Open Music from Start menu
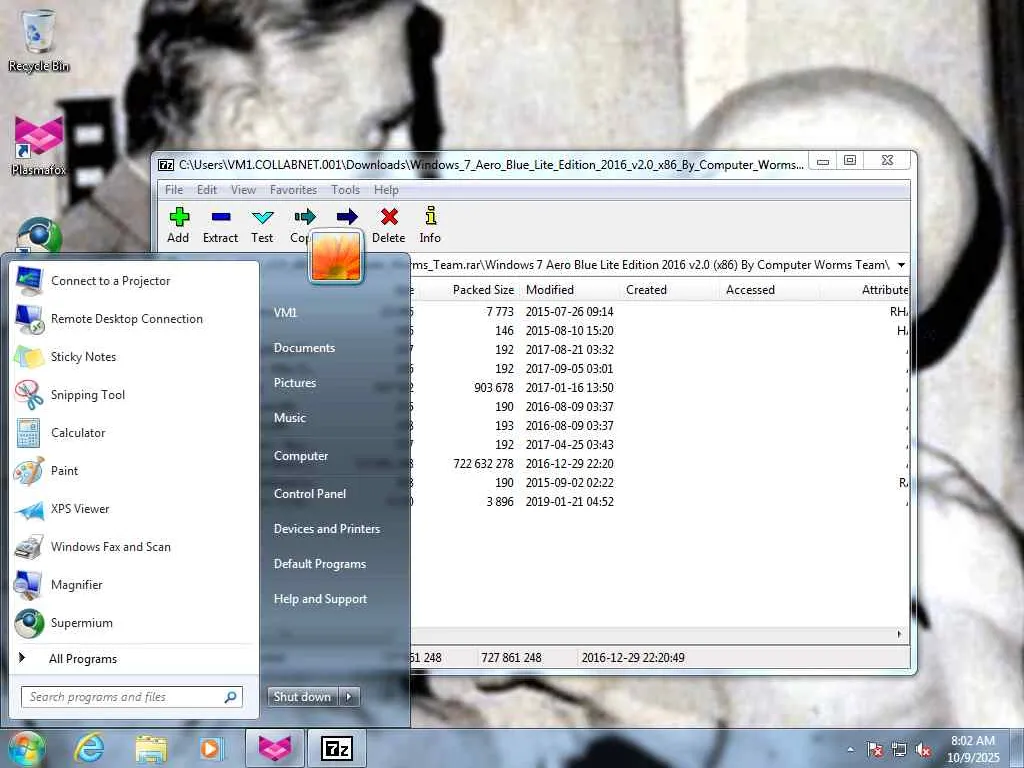The image size is (1024, 768). pyautogui.click(x=290, y=418)
